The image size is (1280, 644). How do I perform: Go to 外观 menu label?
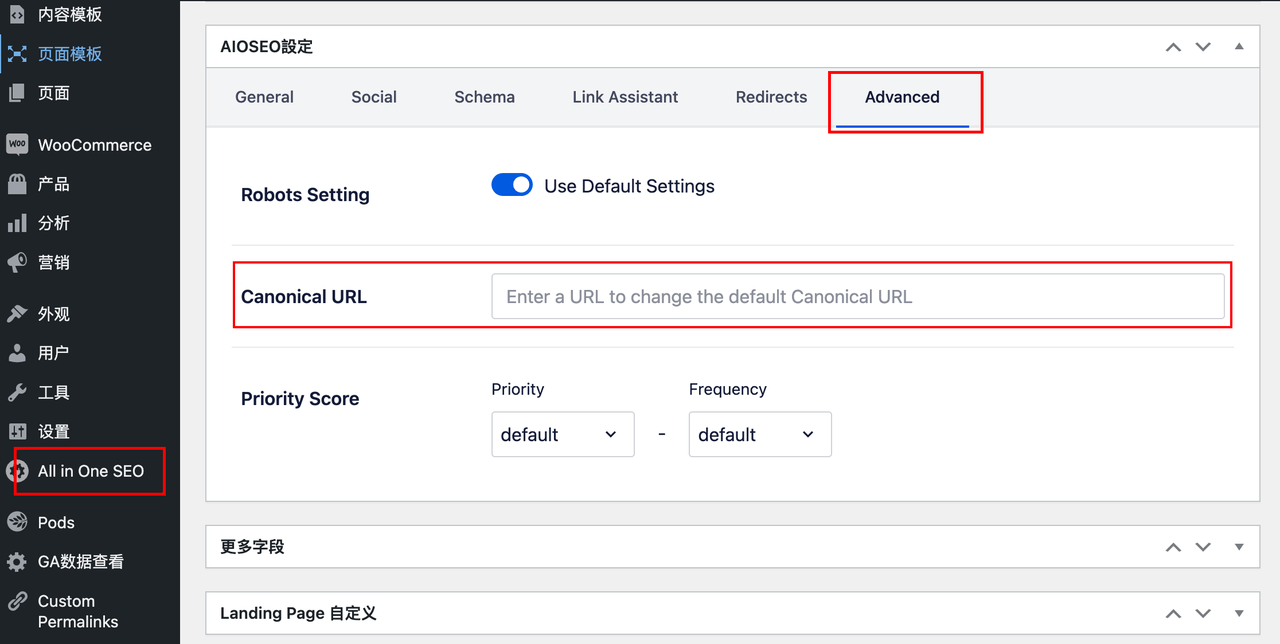[x=54, y=314]
